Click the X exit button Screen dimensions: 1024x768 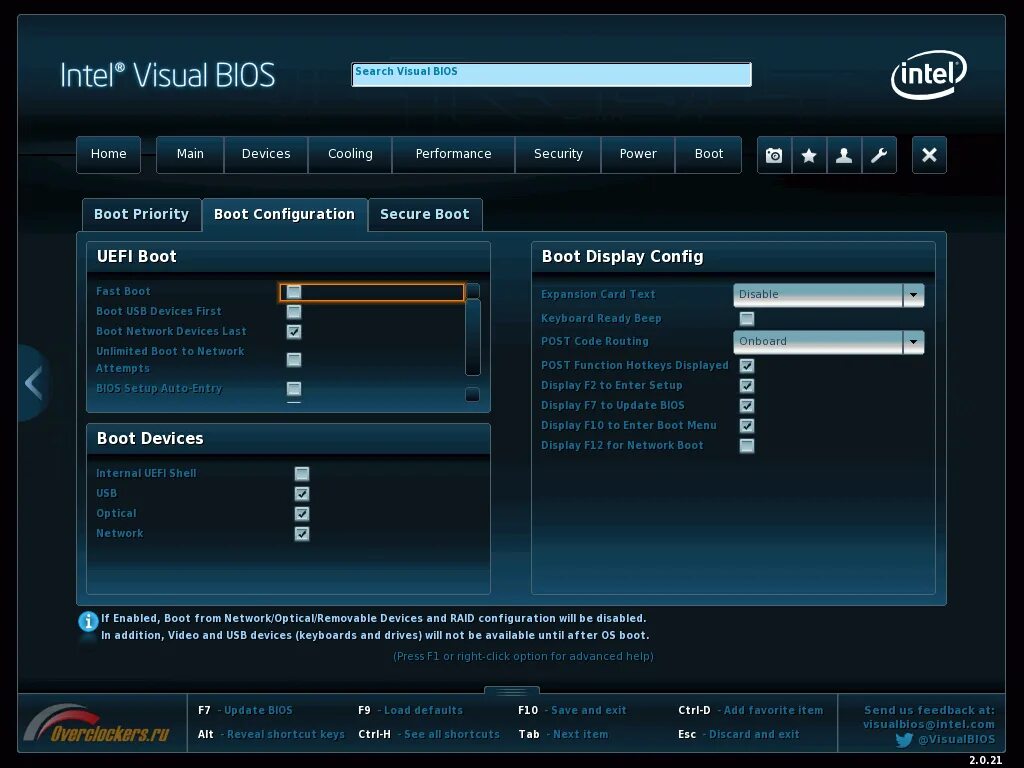click(x=929, y=155)
